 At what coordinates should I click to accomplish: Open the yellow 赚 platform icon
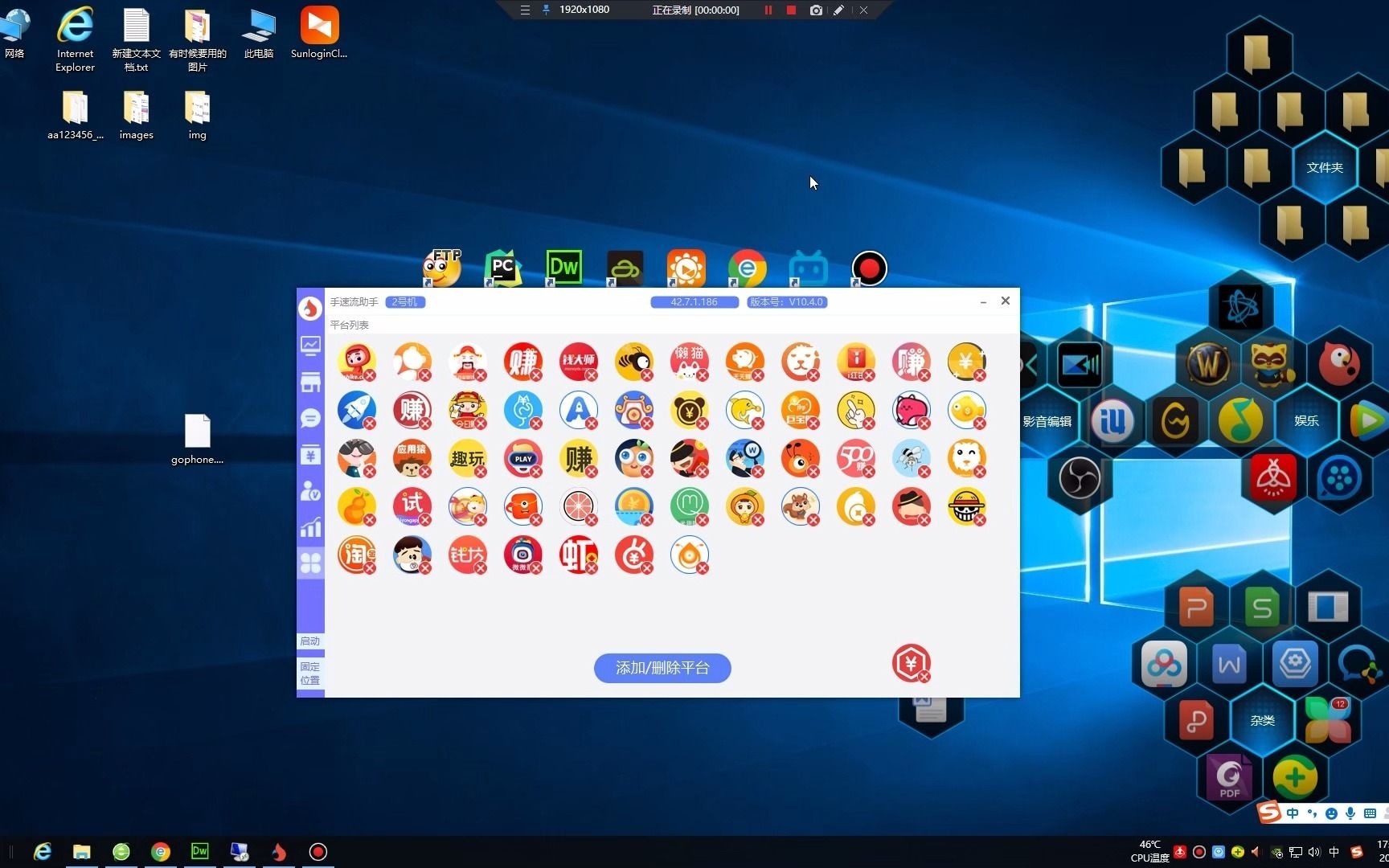(x=579, y=458)
